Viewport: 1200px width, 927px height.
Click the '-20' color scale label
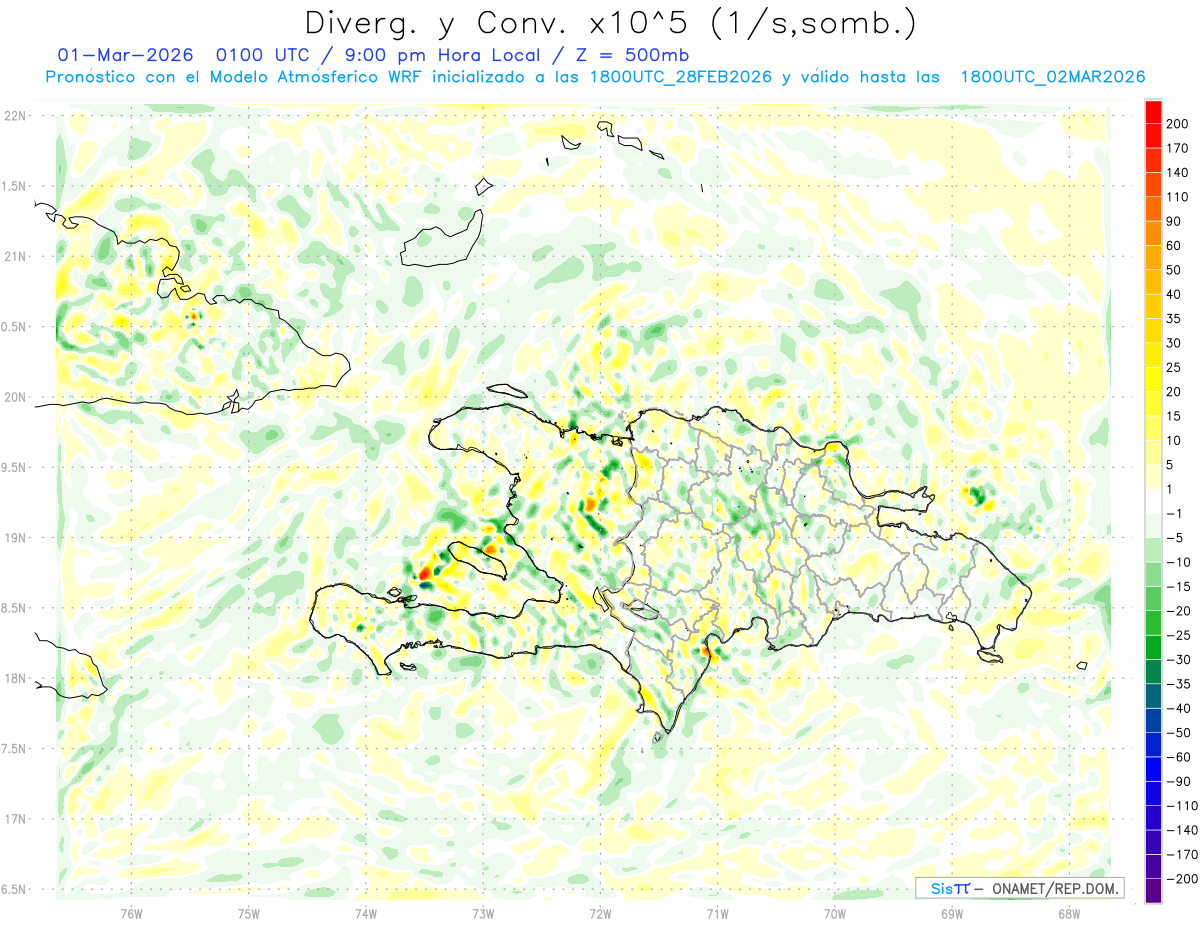pos(1178,611)
